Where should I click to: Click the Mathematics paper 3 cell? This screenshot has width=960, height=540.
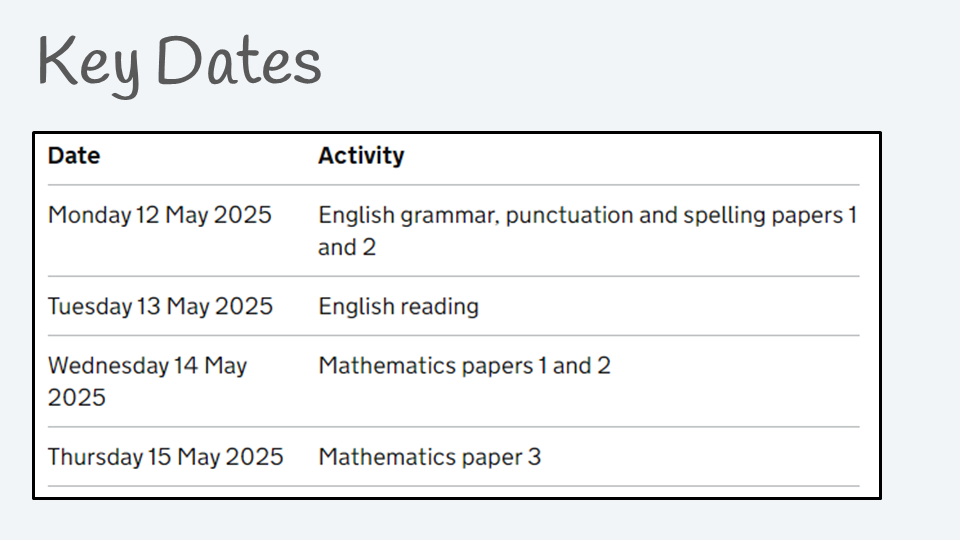pyautogui.click(x=430, y=457)
